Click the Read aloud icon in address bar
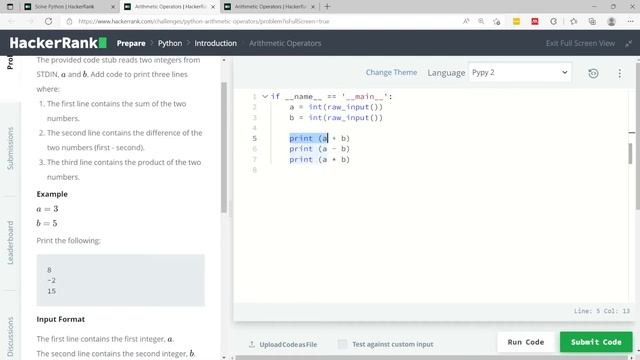Image resolution: width=640 pixels, height=360 pixels. (x=466, y=21)
